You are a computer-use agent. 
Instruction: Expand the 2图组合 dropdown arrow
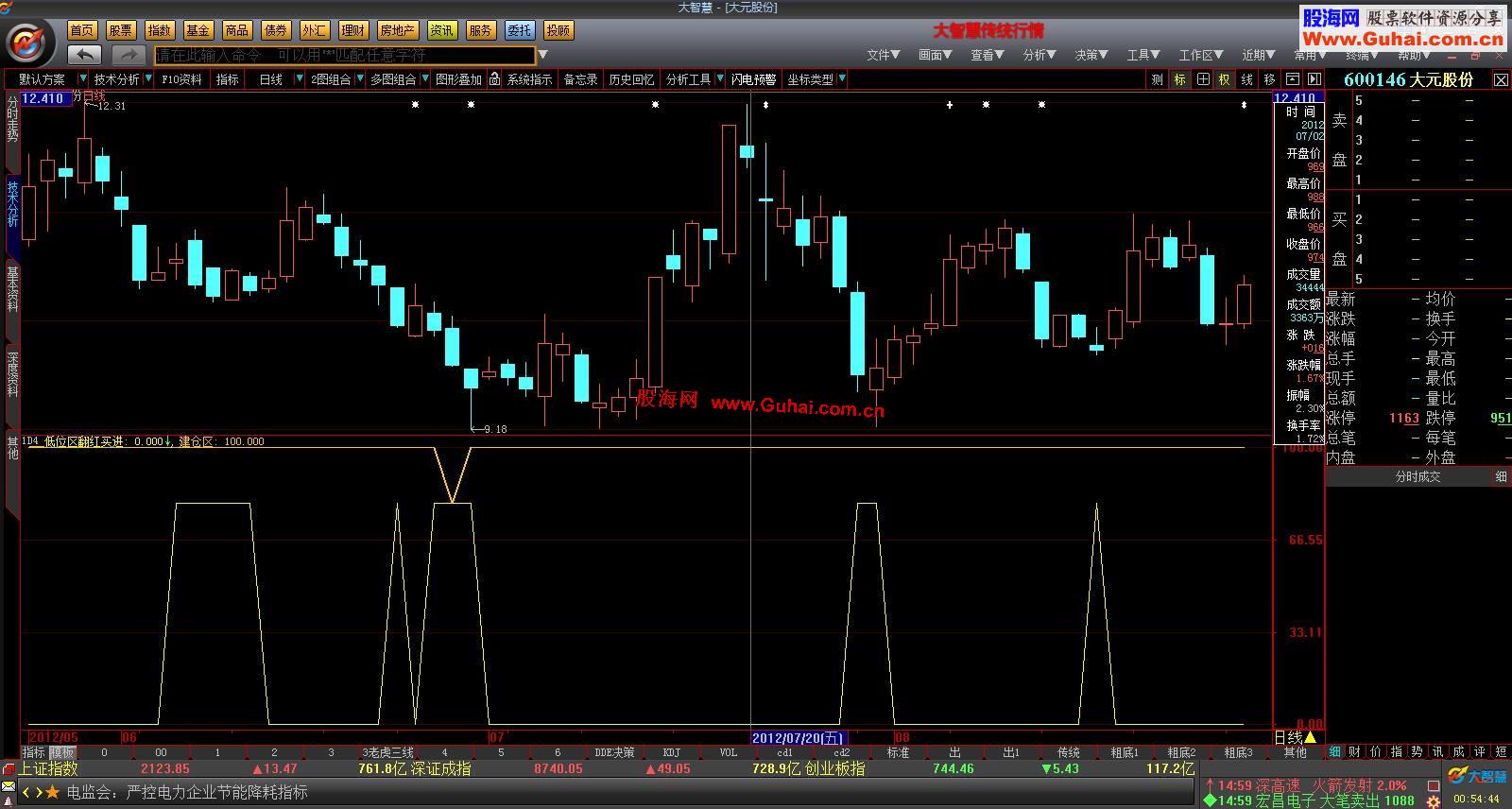coord(360,79)
